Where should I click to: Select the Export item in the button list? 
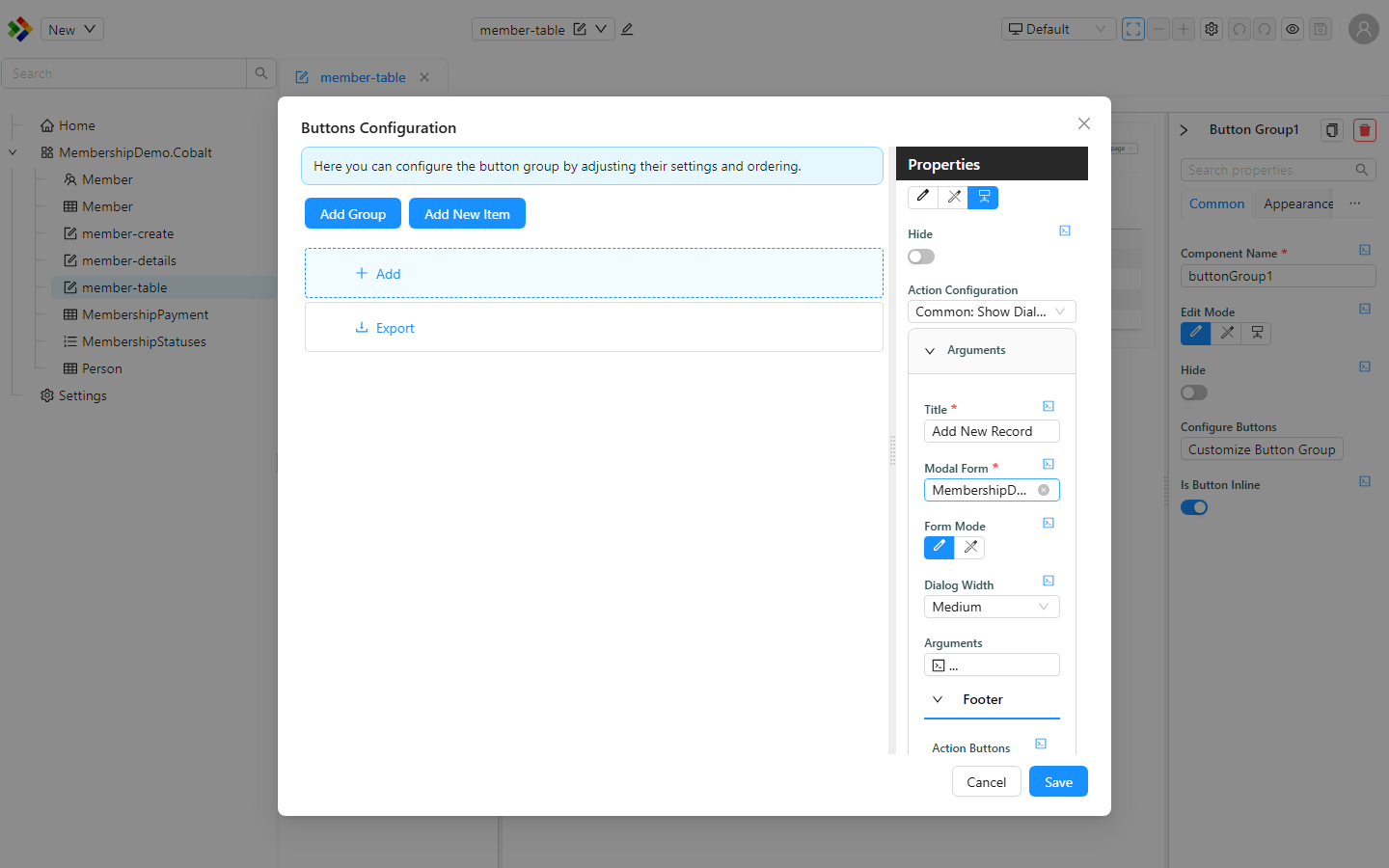pyautogui.click(x=594, y=328)
